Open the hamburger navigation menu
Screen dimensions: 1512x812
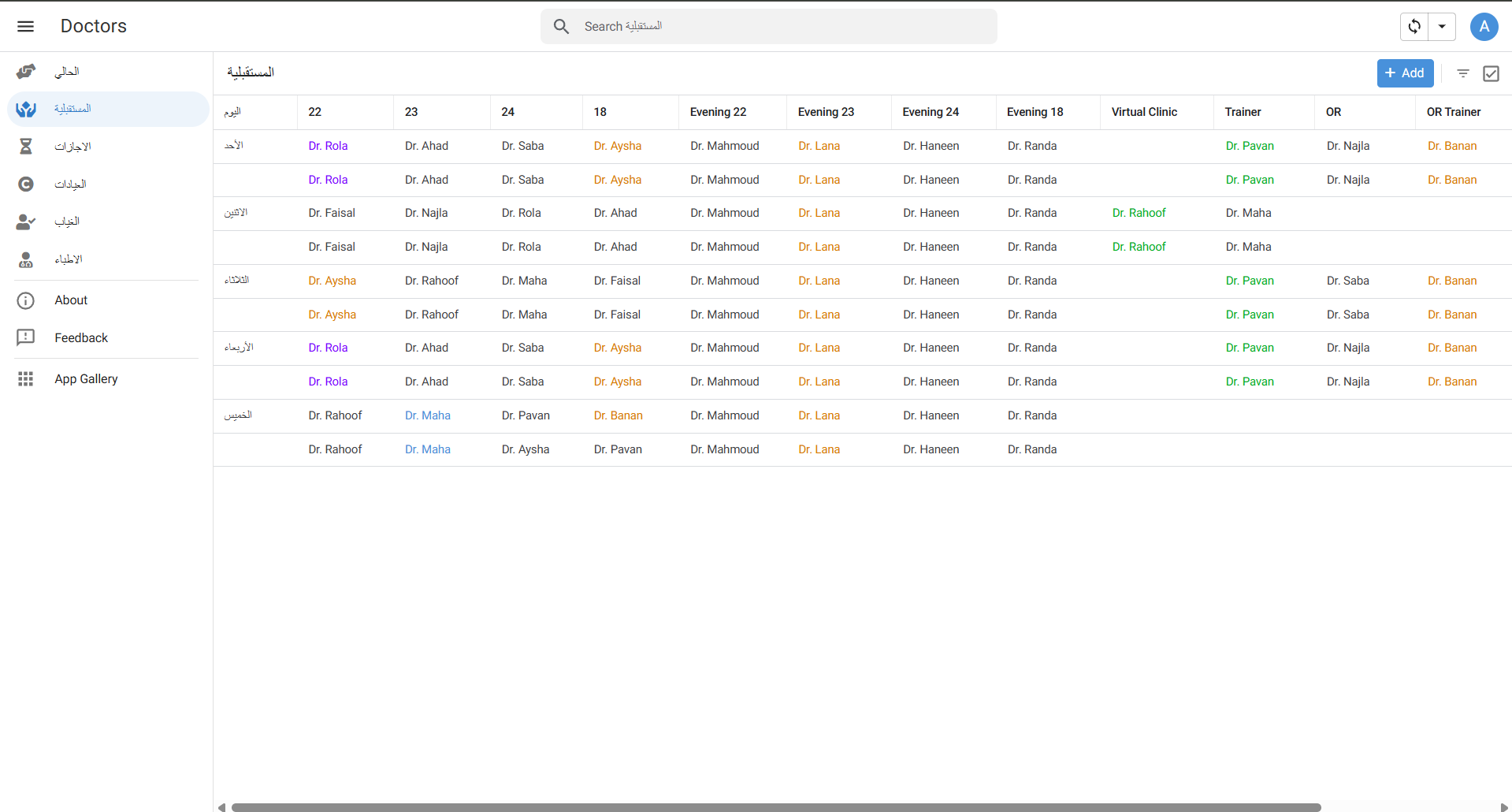25,26
